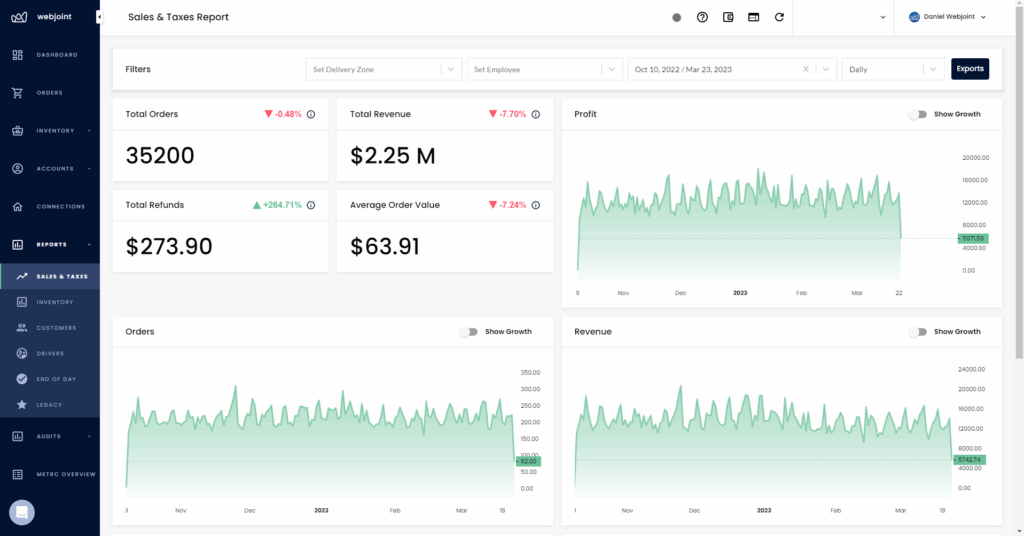This screenshot has height=536, width=1024.
Task: Clear the date range with X
Action: point(806,69)
